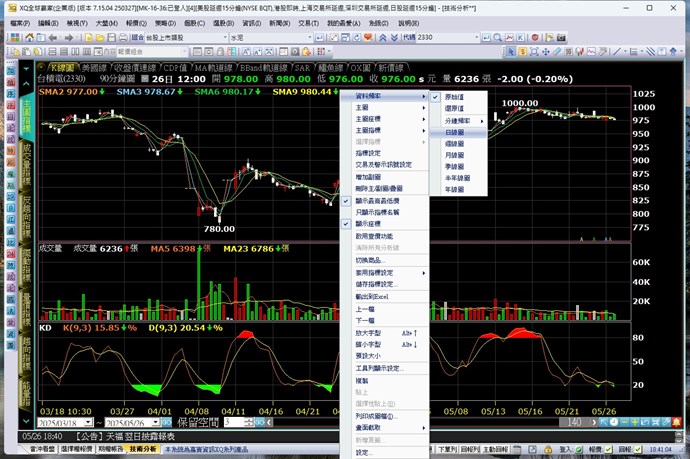Toggle 顯示最高最低價 checkbox in context menu
The width and height of the screenshot is (690, 459).
pos(379,200)
